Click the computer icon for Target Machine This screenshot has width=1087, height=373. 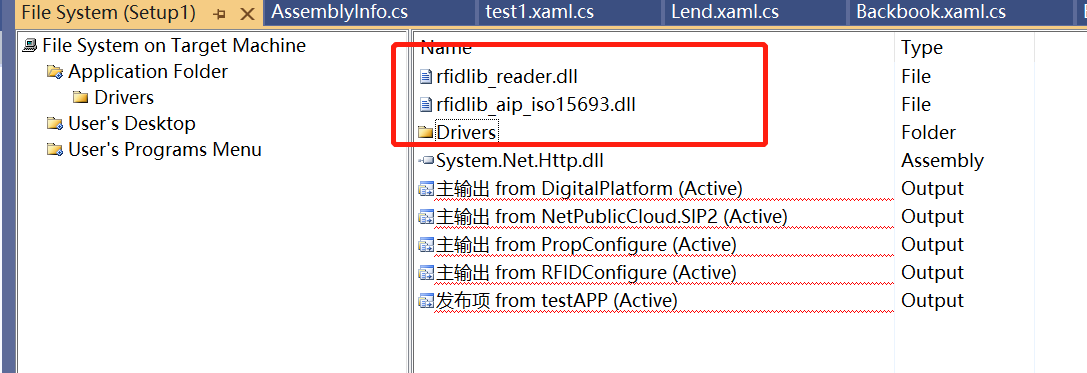coord(30,46)
